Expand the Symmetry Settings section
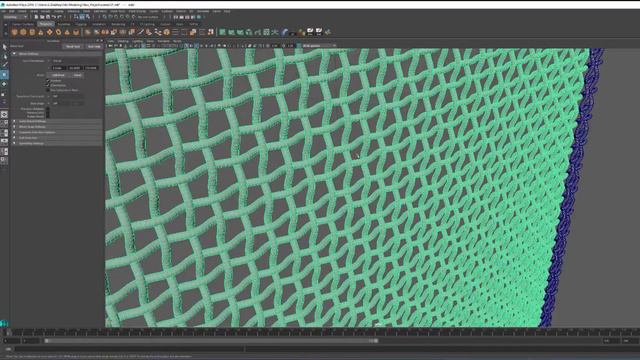The width and height of the screenshot is (640, 360). 56,143
